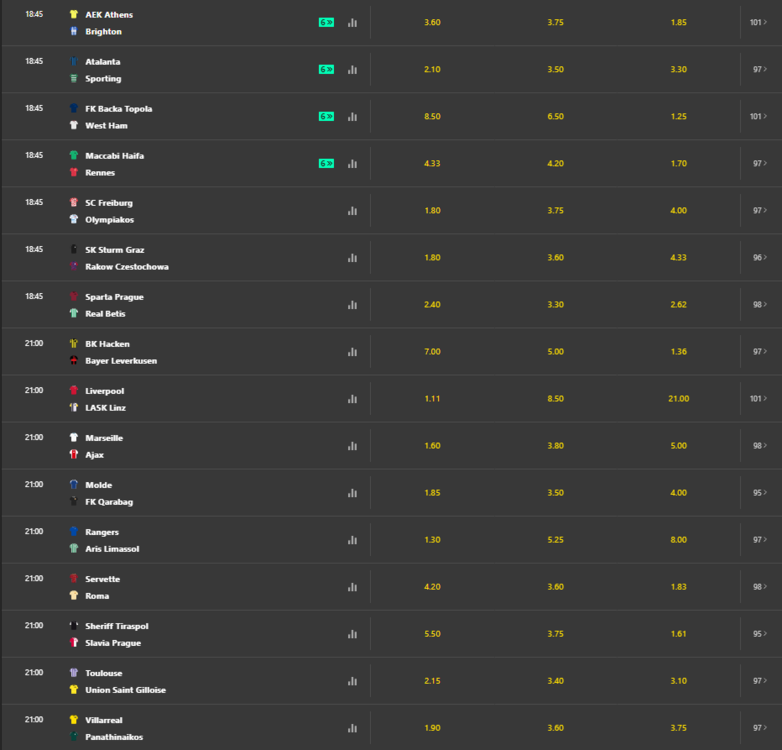Select Liverpool home win odds 1.11
The width and height of the screenshot is (782, 750).
pyautogui.click(x=432, y=399)
